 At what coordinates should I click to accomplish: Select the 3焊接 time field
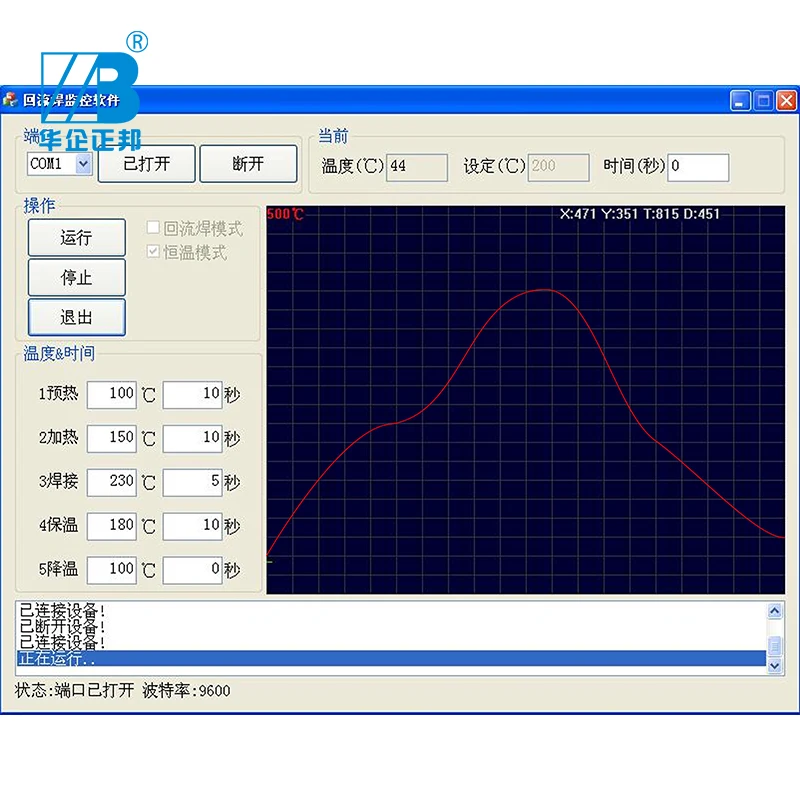coord(192,482)
